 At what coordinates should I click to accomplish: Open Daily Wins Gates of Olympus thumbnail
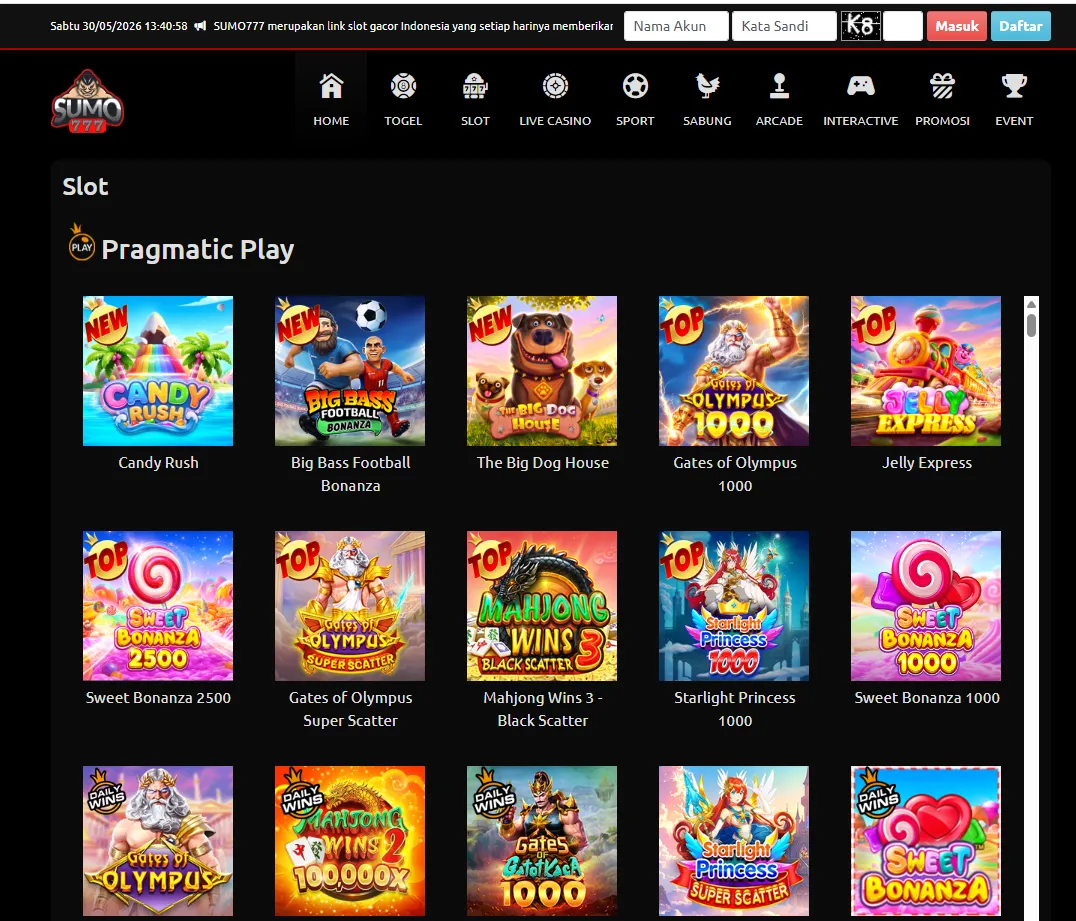pyautogui.click(x=158, y=841)
